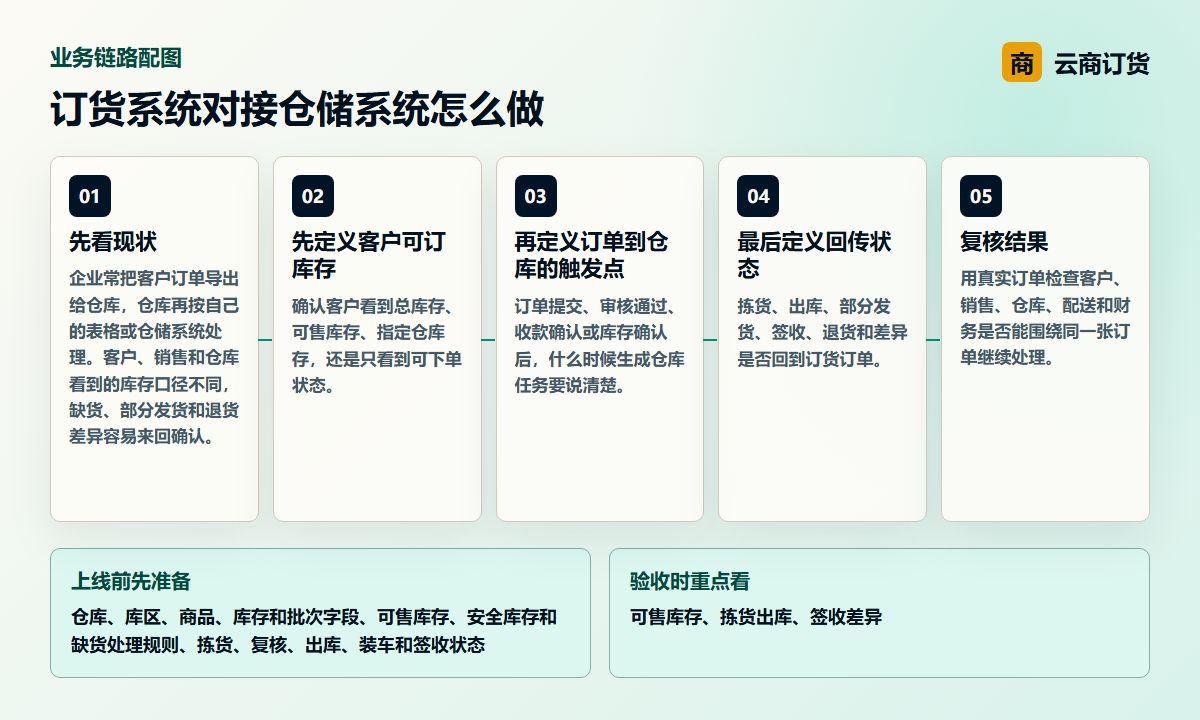Click the text 可售库存、拣货出库、签收差异
The image size is (1200, 720).
click(x=756, y=617)
